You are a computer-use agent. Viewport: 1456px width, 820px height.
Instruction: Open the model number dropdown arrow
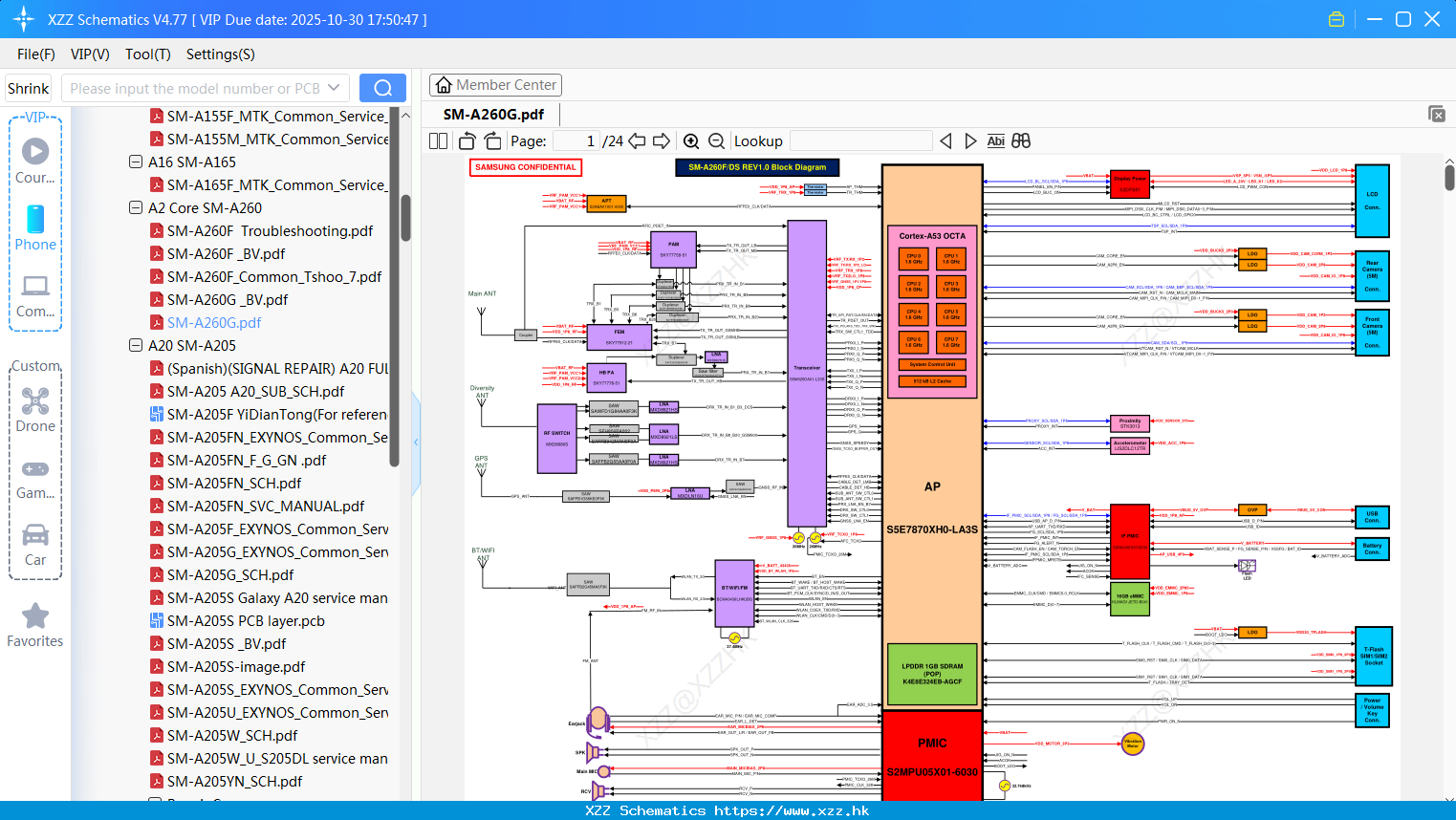coord(334,88)
